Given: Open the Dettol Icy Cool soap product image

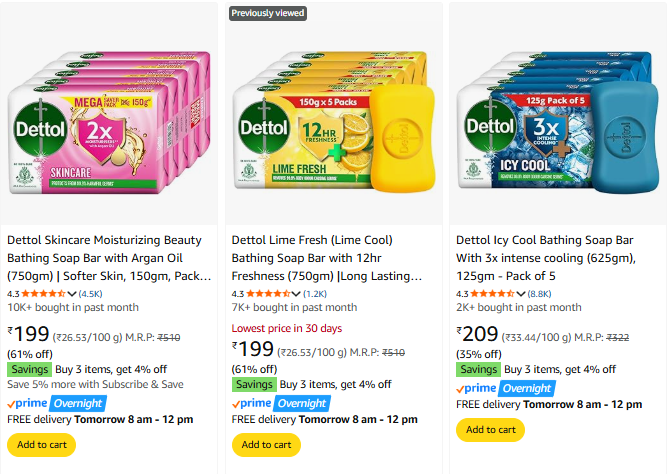Looking at the screenshot, I should point(558,123).
